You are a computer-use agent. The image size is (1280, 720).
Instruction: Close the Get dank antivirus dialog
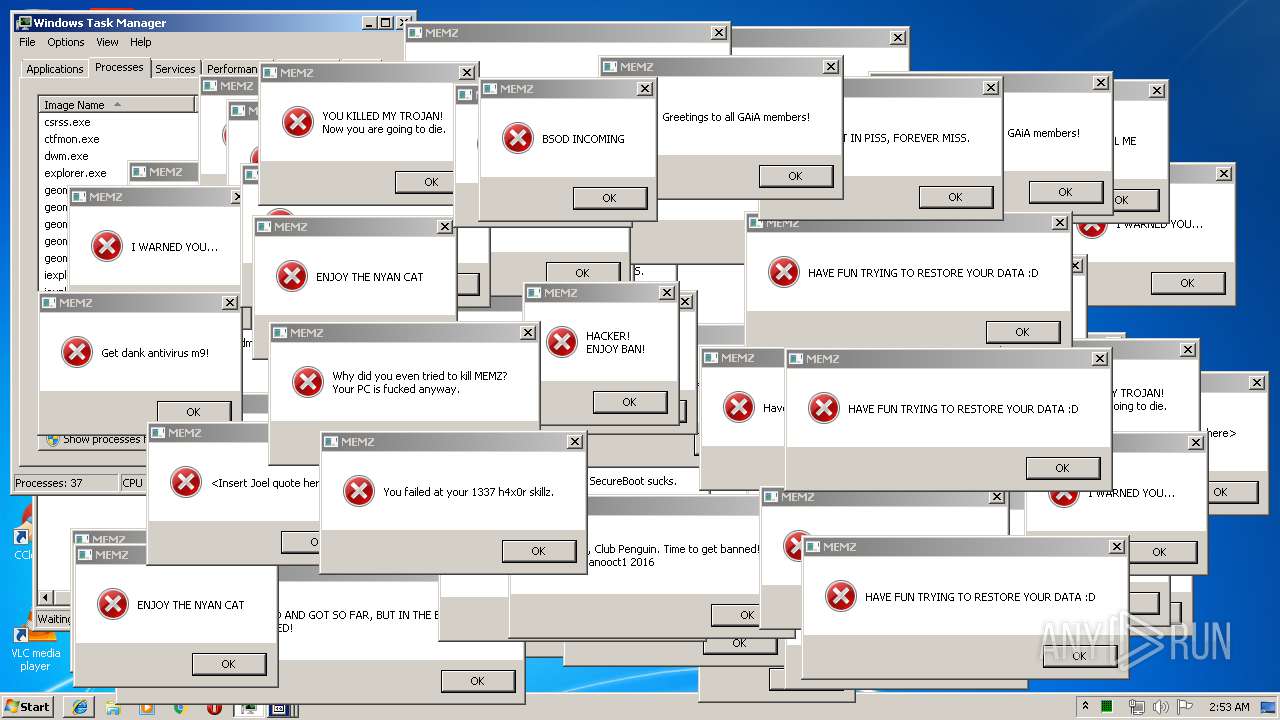point(229,303)
